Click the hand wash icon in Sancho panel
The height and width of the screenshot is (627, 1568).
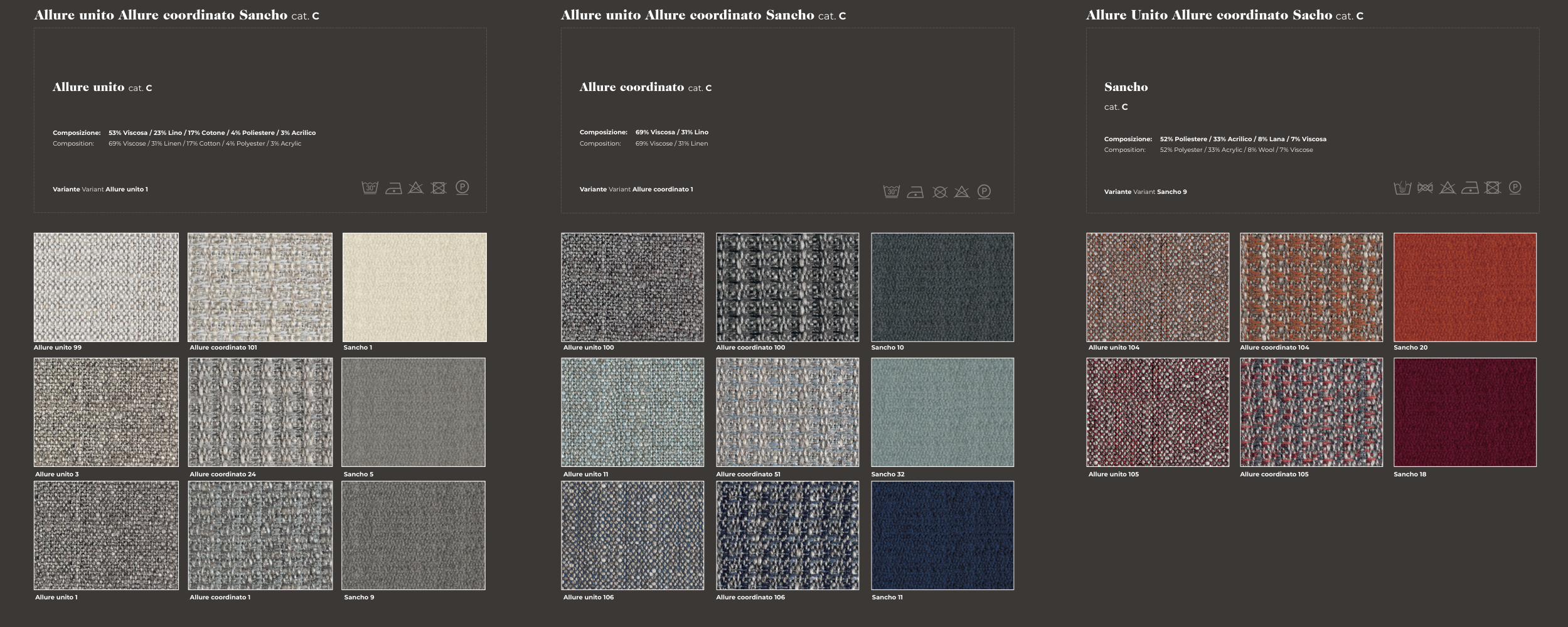pos(1402,188)
